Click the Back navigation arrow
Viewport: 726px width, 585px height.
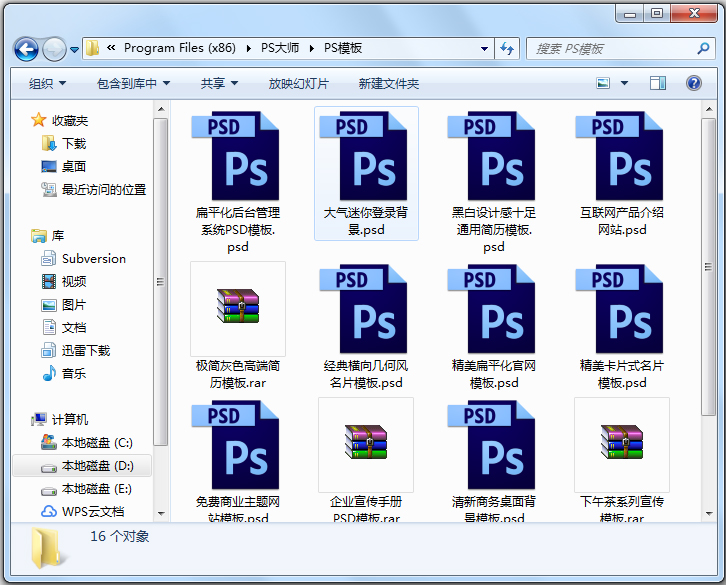(x=26, y=49)
